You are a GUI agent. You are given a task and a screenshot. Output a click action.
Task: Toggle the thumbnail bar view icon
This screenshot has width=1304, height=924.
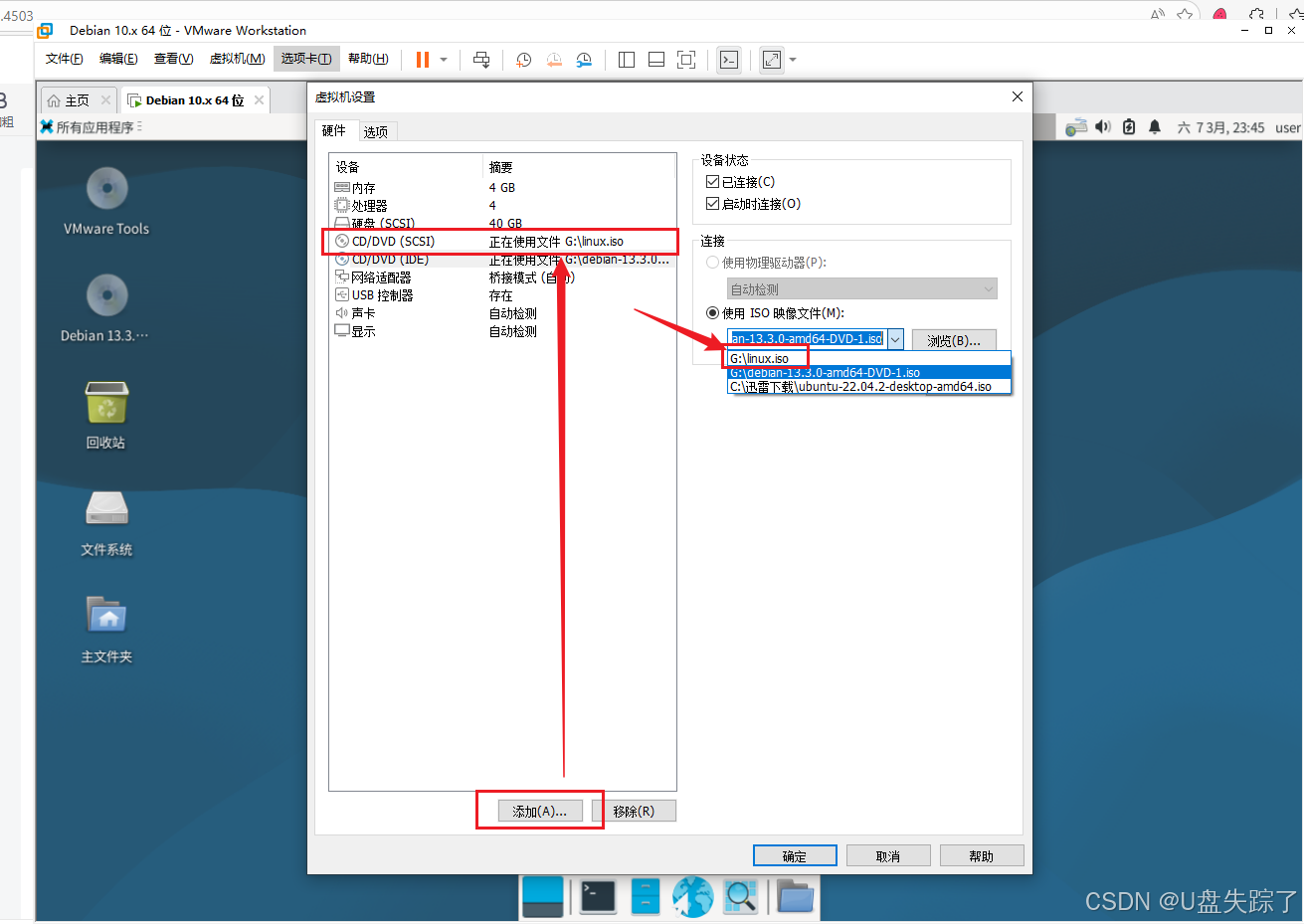tap(656, 60)
